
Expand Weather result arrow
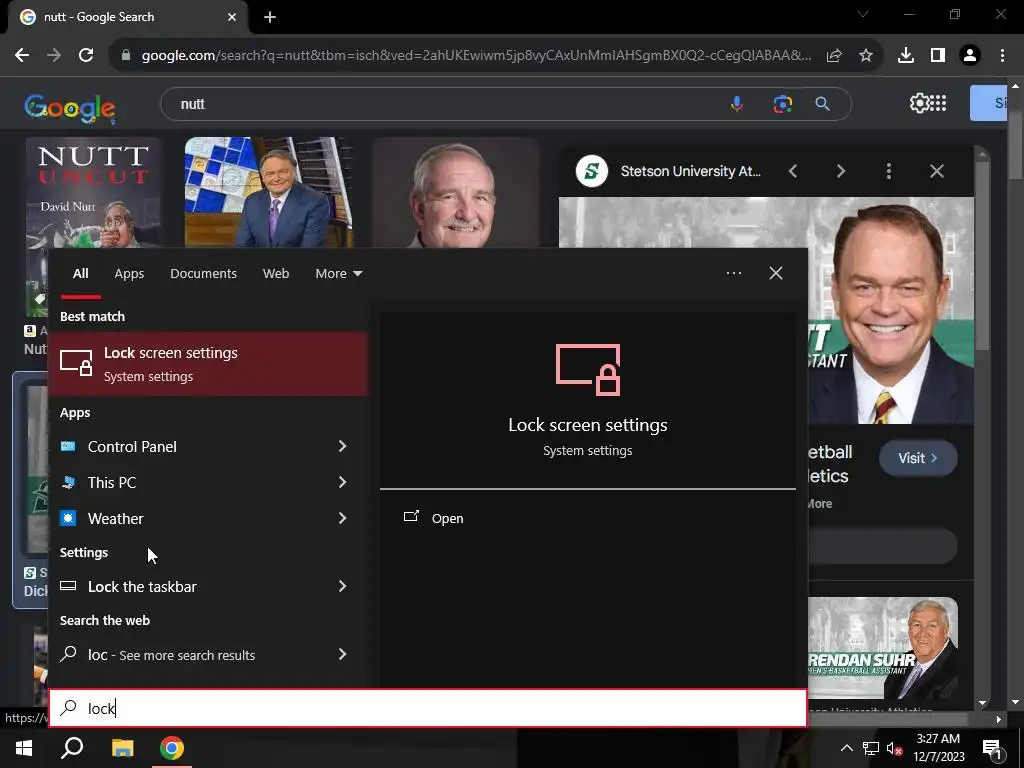pyautogui.click(x=342, y=518)
